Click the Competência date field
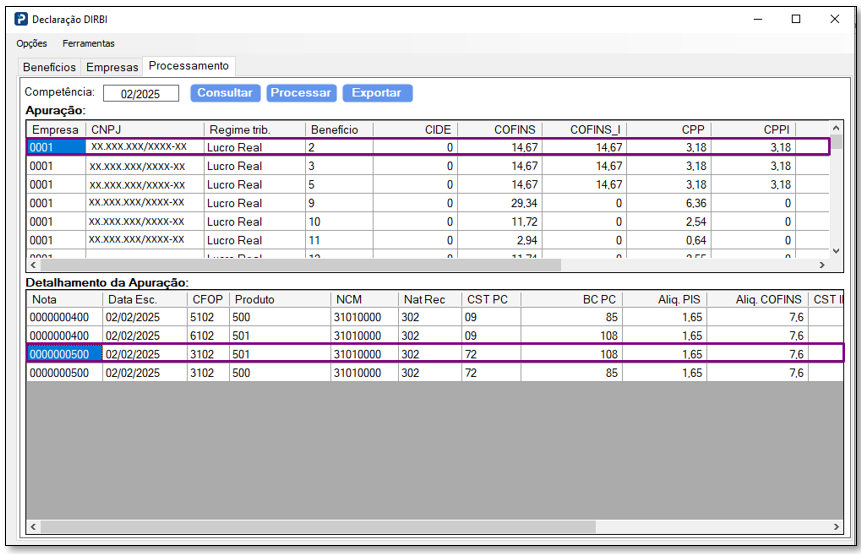Image resolution: width=861 pixels, height=554 pixels. (141, 93)
